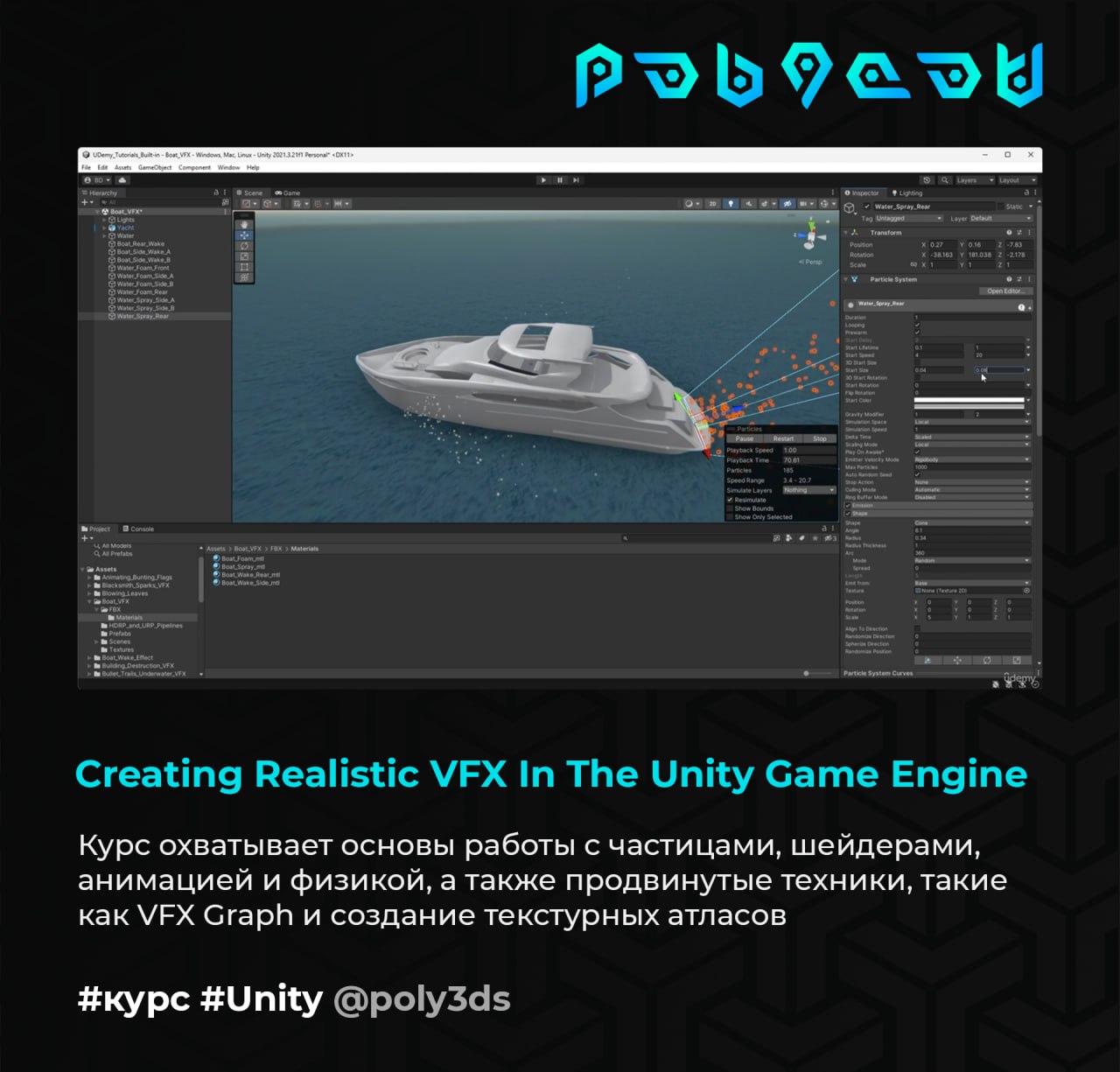
Task: Open the Tag dropdown showing Untagged
Action: 909,218
